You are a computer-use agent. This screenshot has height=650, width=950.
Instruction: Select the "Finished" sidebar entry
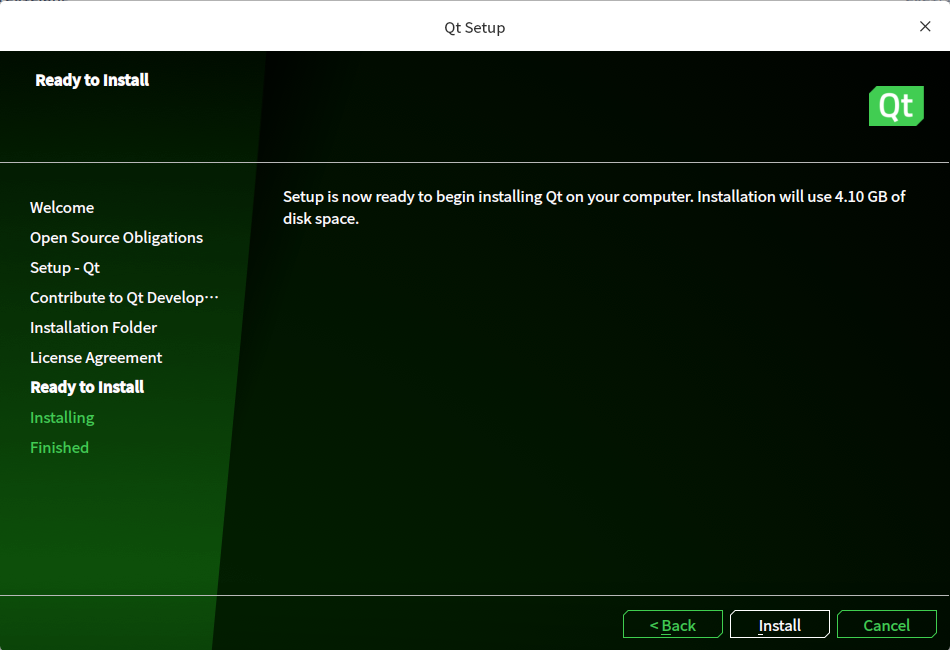[x=59, y=447]
